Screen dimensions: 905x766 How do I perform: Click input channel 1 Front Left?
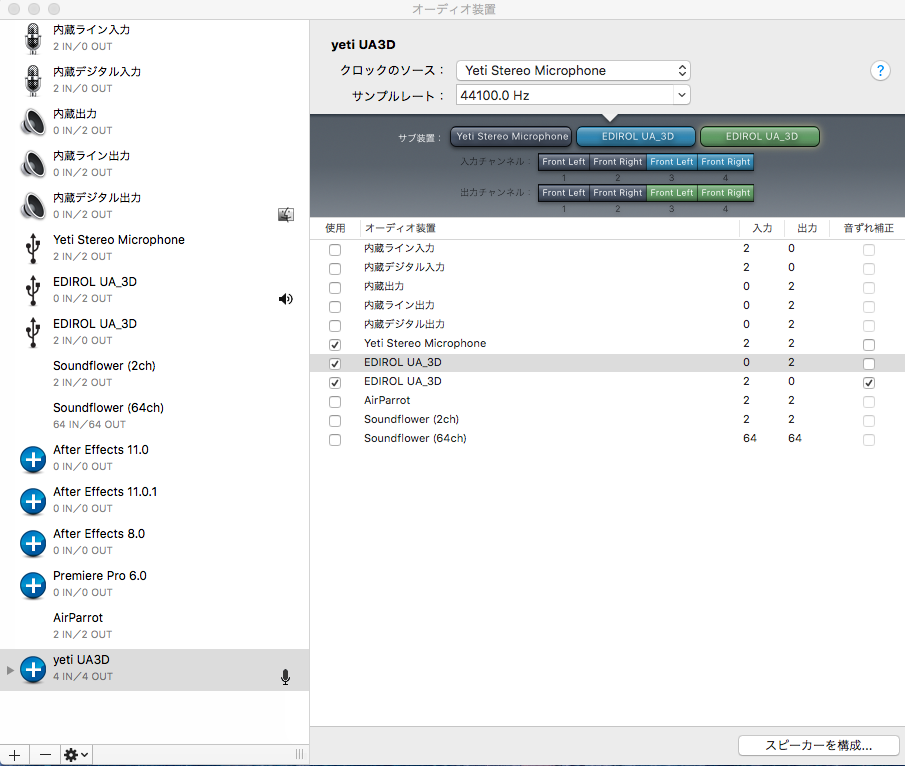[564, 162]
